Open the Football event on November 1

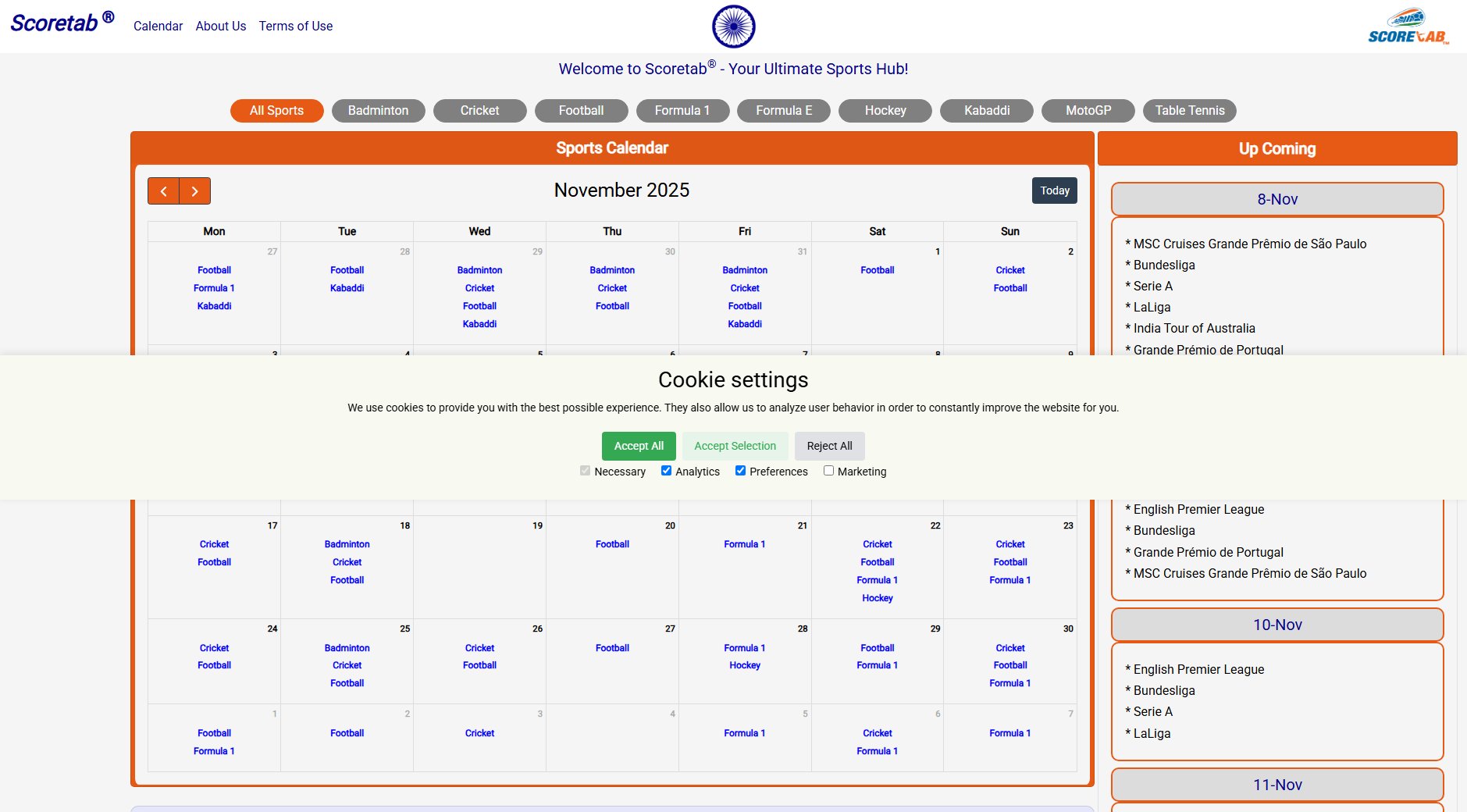[877, 269]
